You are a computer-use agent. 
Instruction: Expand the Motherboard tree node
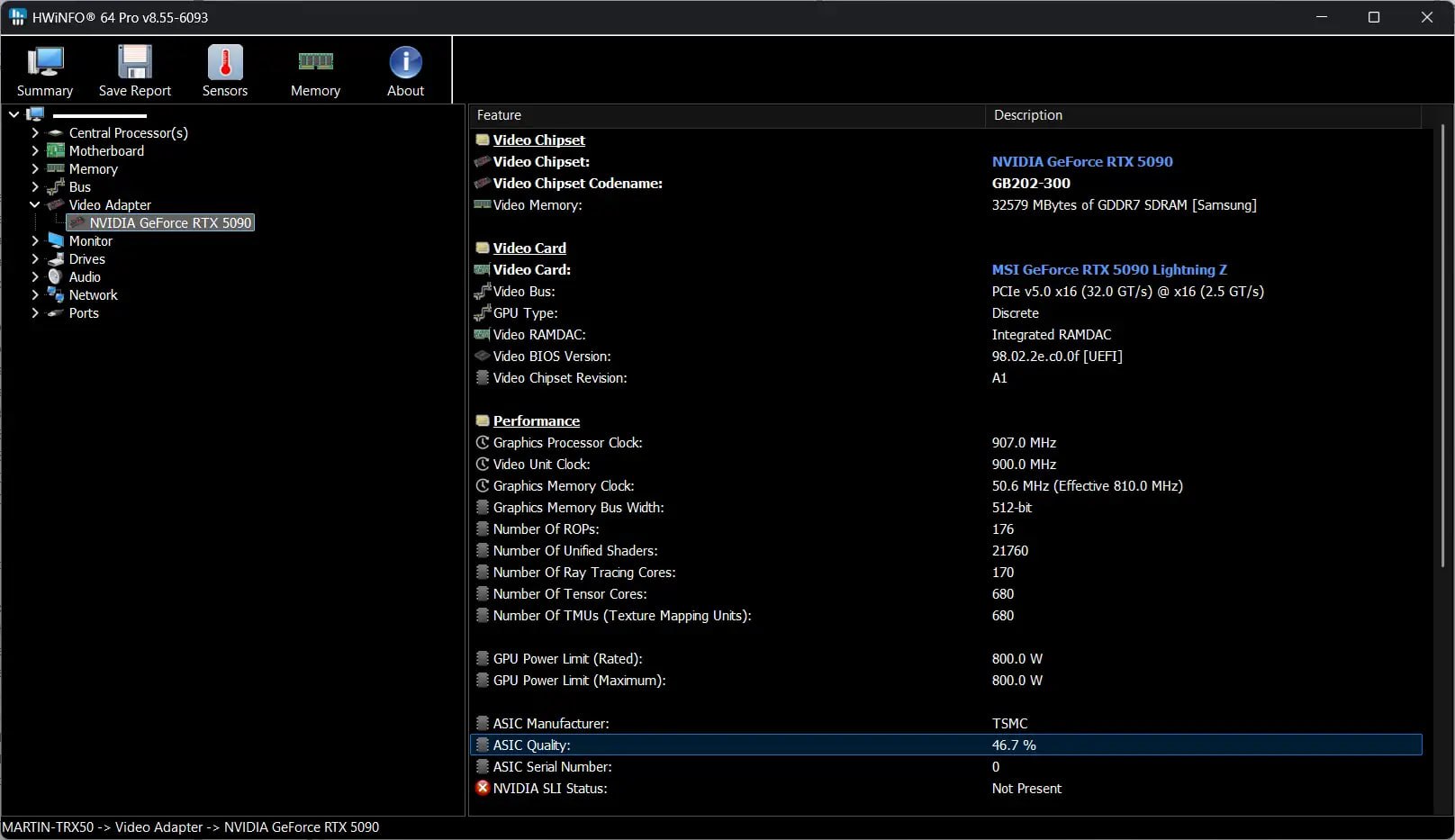(x=35, y=150)
